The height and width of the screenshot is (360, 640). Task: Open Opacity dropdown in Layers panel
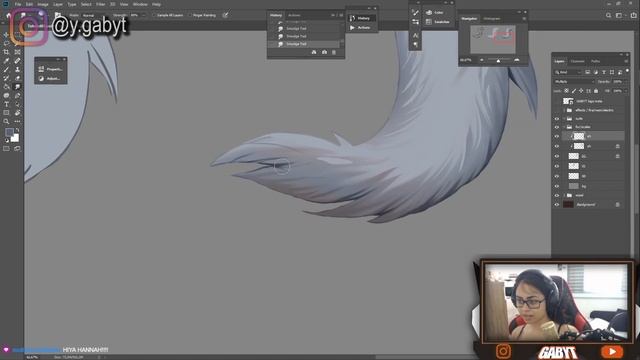pyautogui.click(x=627, y=82)
